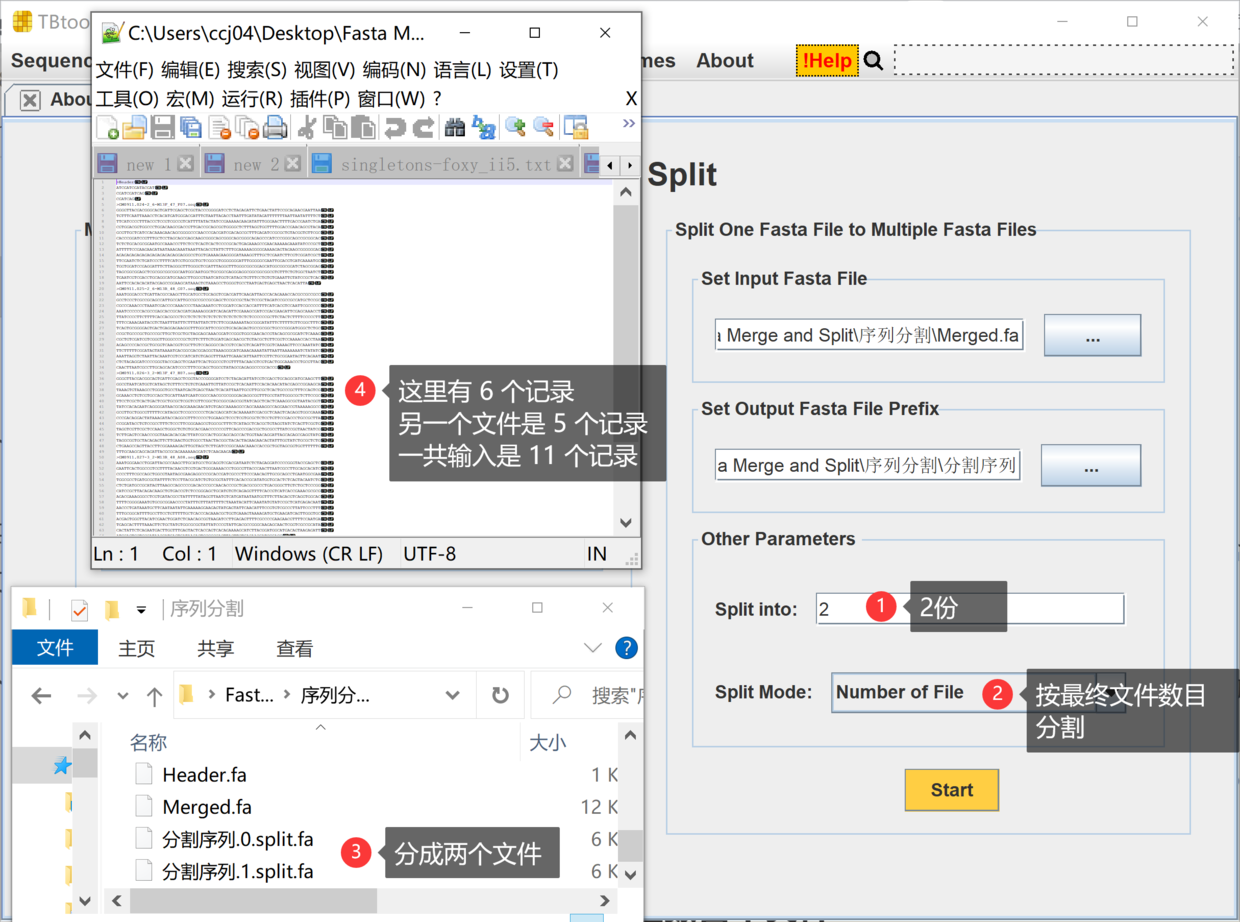Click the Find binoculars icon
Screen dimensions: 1240x922
[x=455, y=127]
